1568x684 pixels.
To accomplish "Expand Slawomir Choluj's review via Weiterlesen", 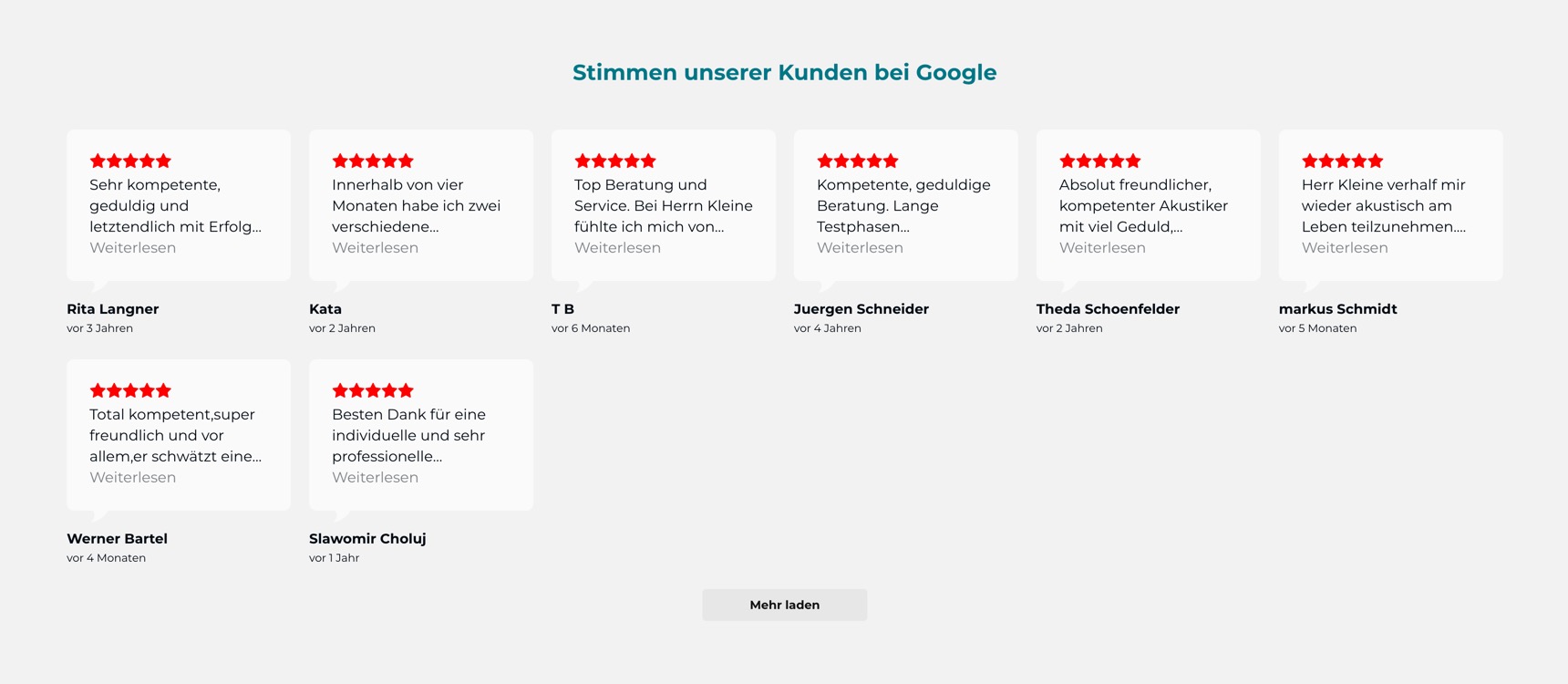I will pyautogui.click(x=376, y=478).
